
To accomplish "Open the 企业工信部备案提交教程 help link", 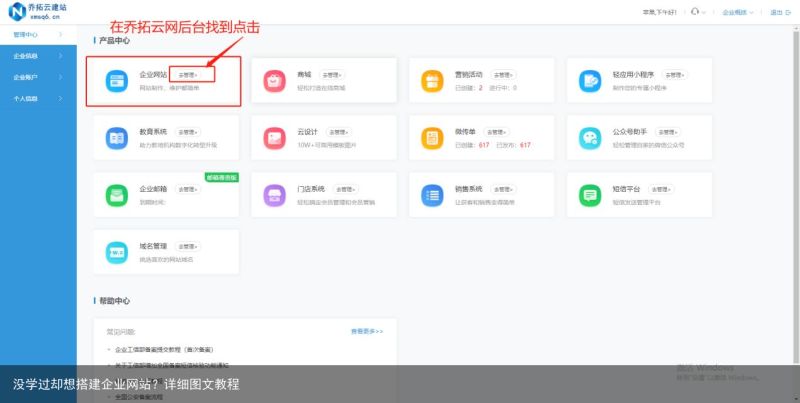I will tap(164, 350).
